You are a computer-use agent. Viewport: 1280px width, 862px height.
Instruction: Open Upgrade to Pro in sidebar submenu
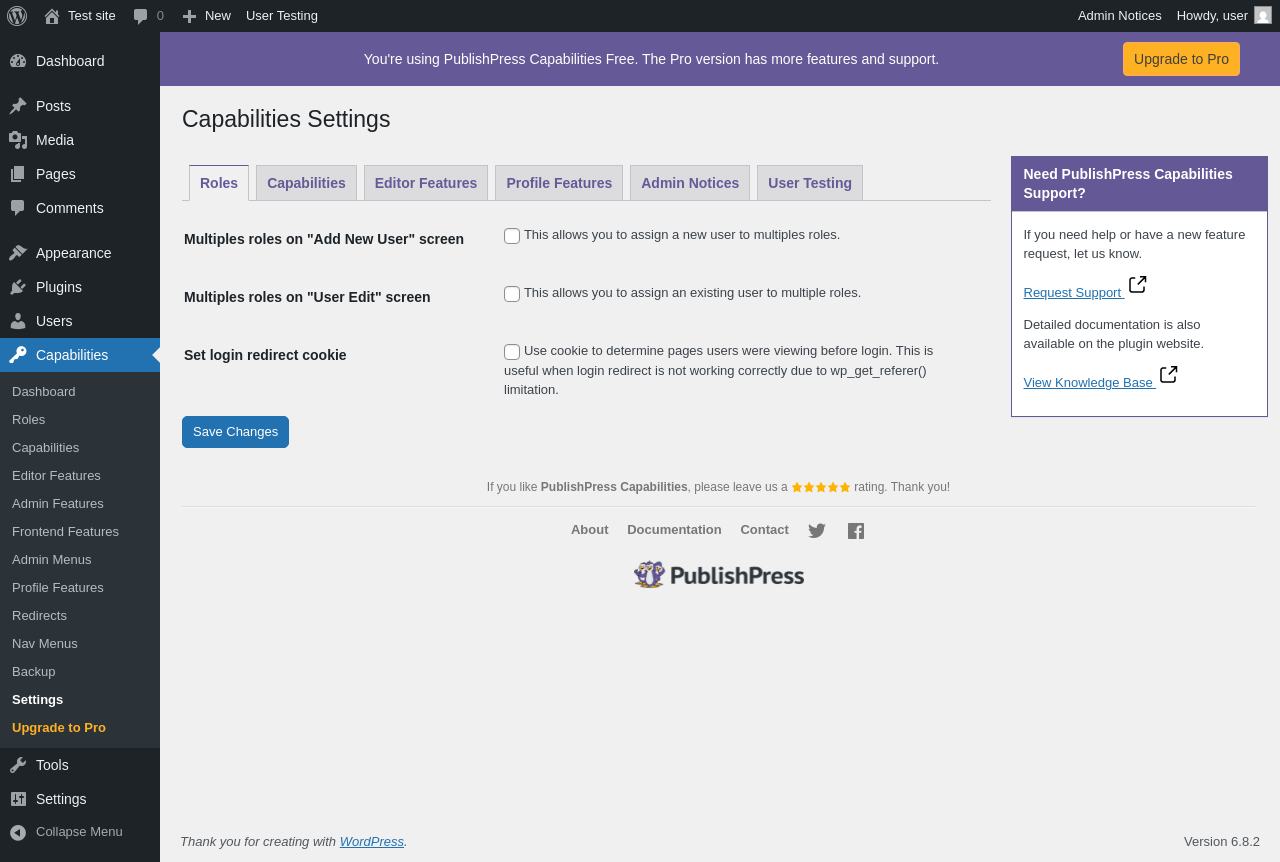[80, 728]
